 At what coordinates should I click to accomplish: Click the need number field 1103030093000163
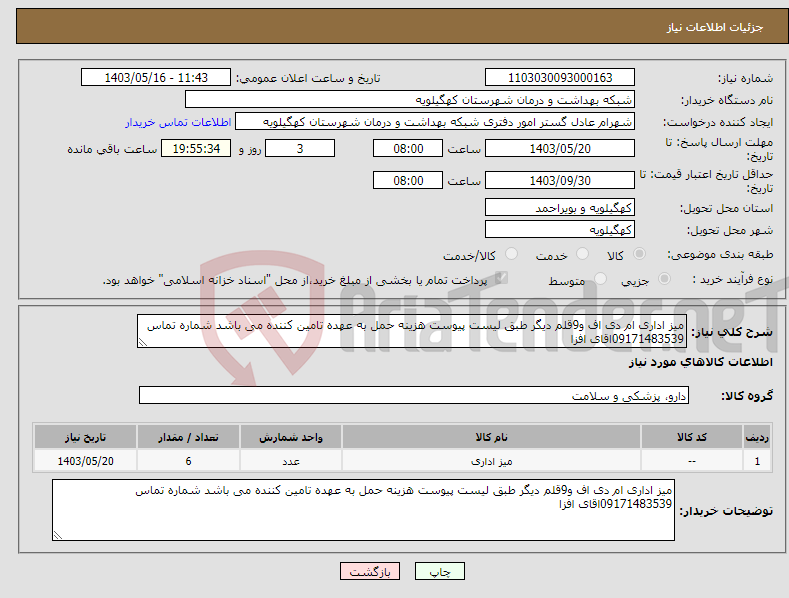[x=560, y=78]
